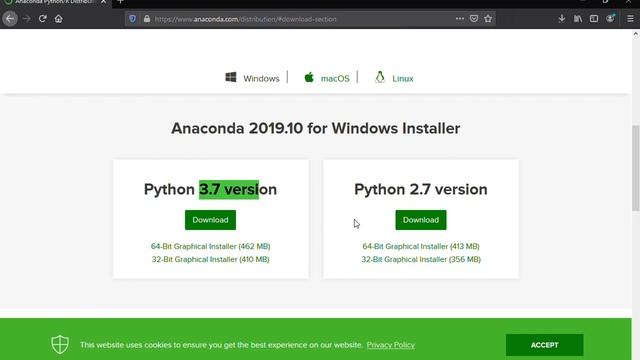Image resolution: width=640 pixels, height=360 pixels.
Task: Click the vertical scrollbar thumb
Action: 636,168
